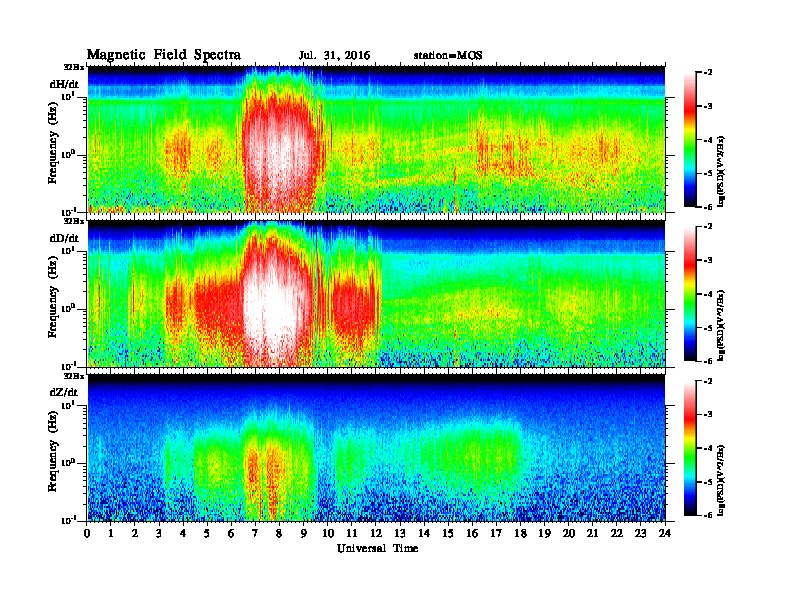Click the "Magnetic Field Spectra" title
The image size is (792, 612).
164,55
